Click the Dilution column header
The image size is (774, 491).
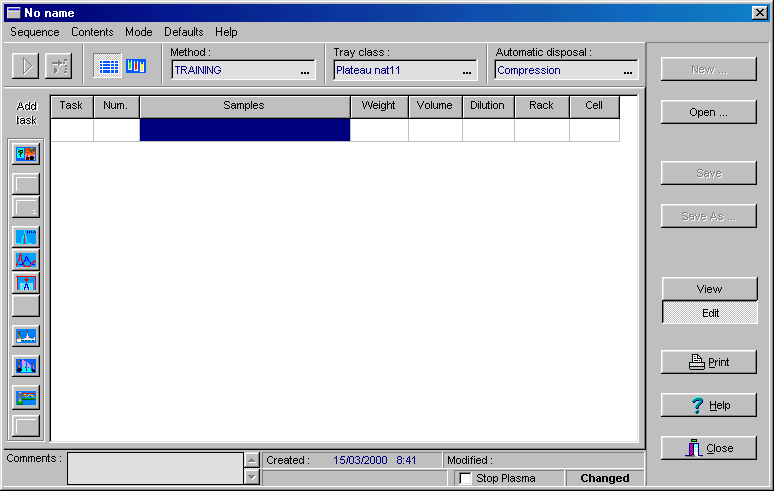coord(488,106)
